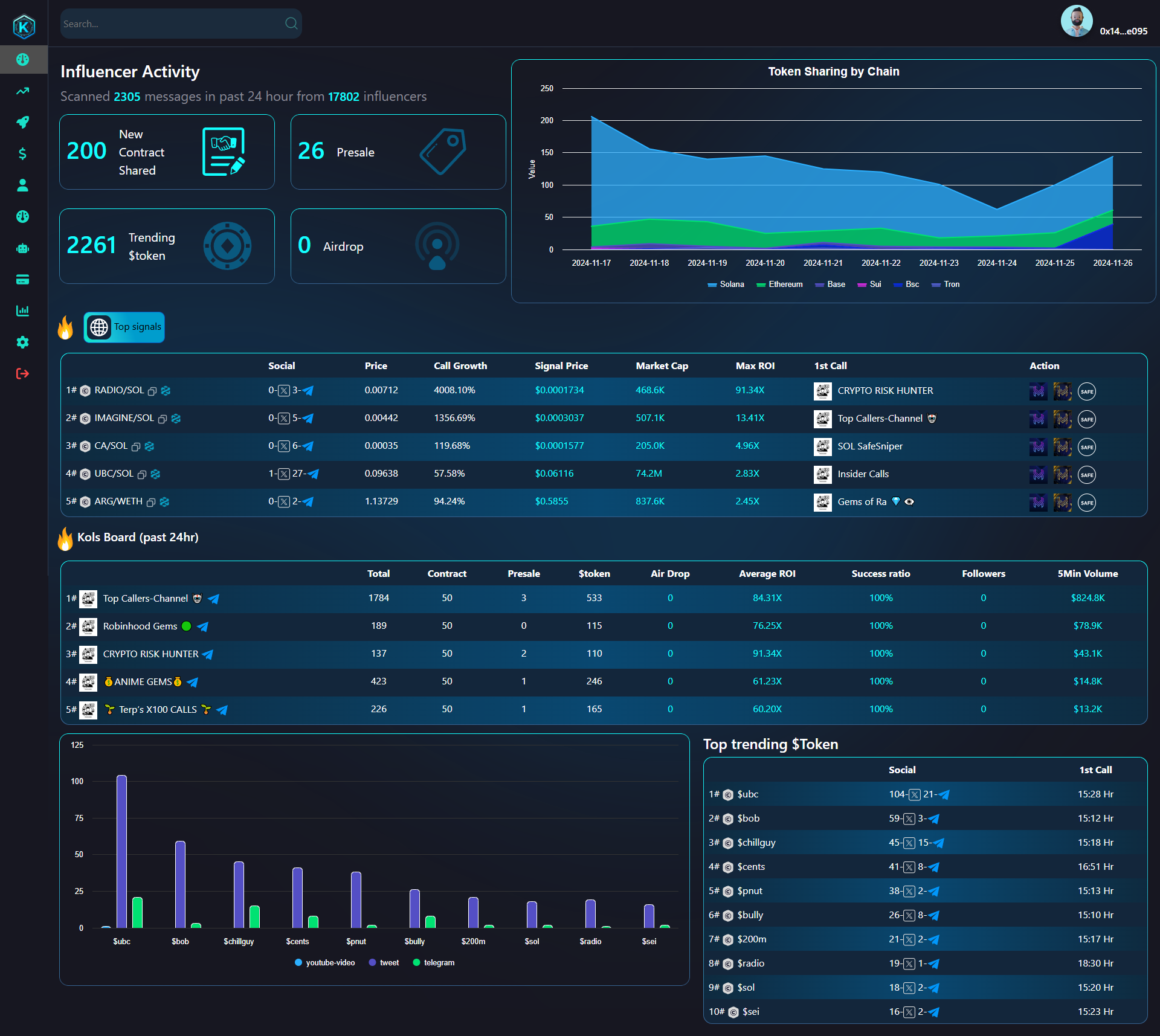Open the rocket launch sidebar icon
Viewport: 1160px width, 1036px height.
[x=22, y=123]
